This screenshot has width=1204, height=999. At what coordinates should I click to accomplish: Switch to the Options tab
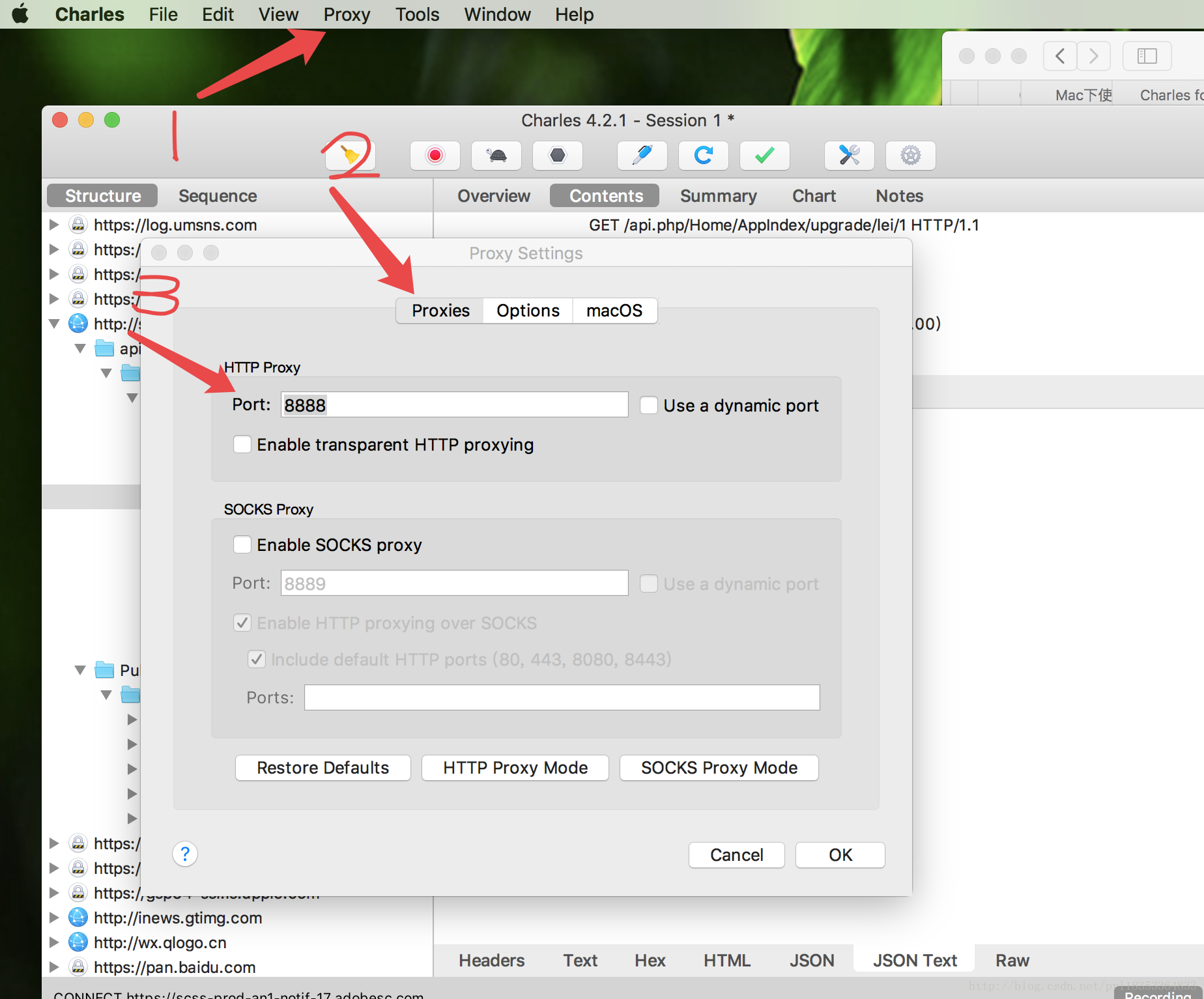(x=528, y=311)
